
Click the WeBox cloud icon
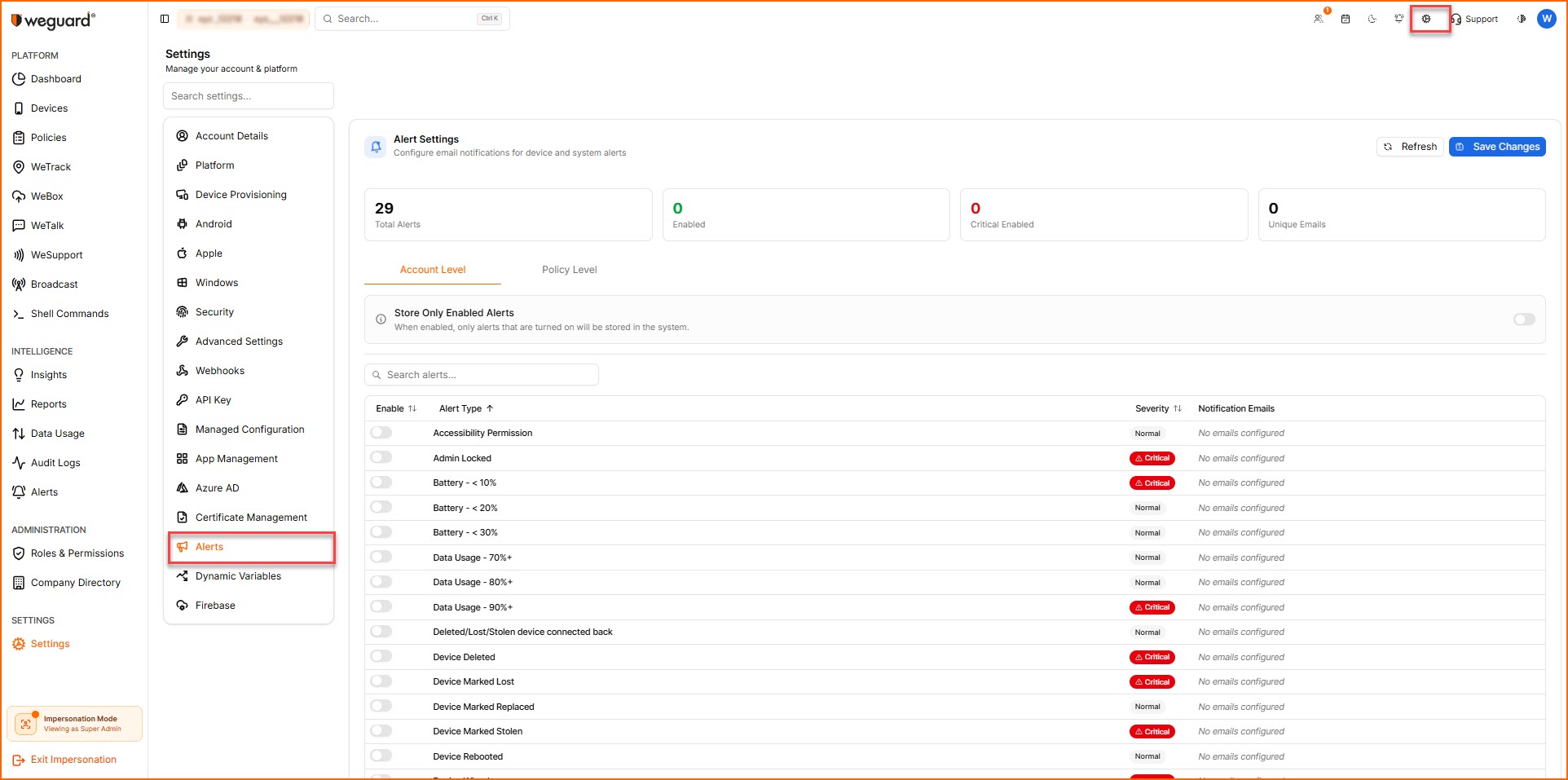pos(19,196)
